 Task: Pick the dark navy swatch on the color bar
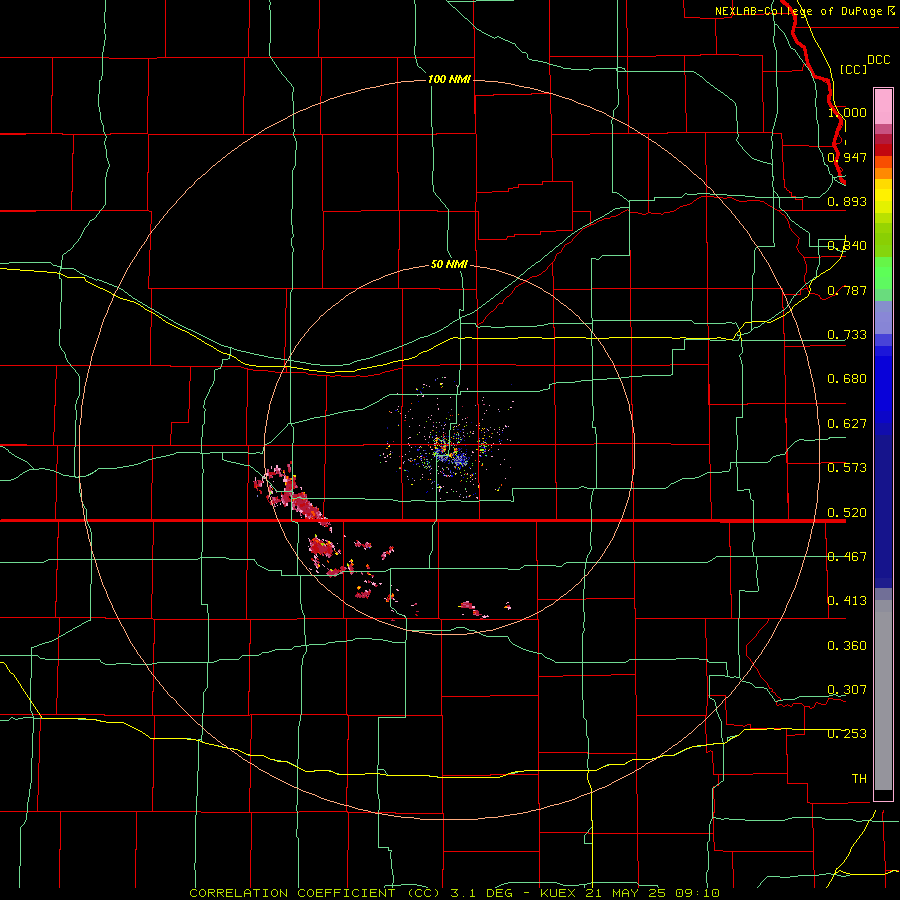(883, 505)
